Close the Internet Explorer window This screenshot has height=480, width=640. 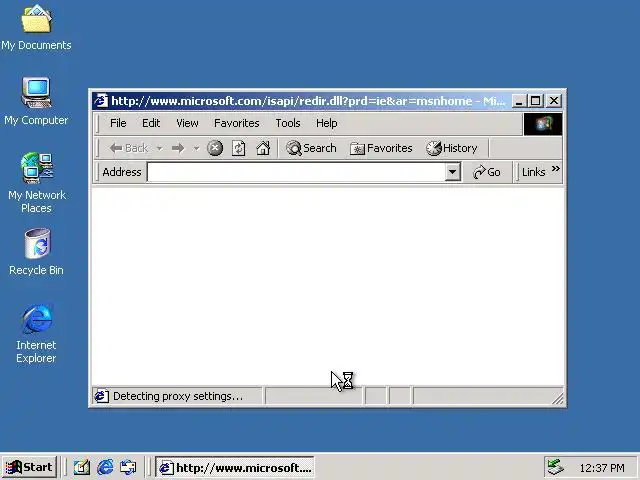pyautogui.click(x=554, y=101)
